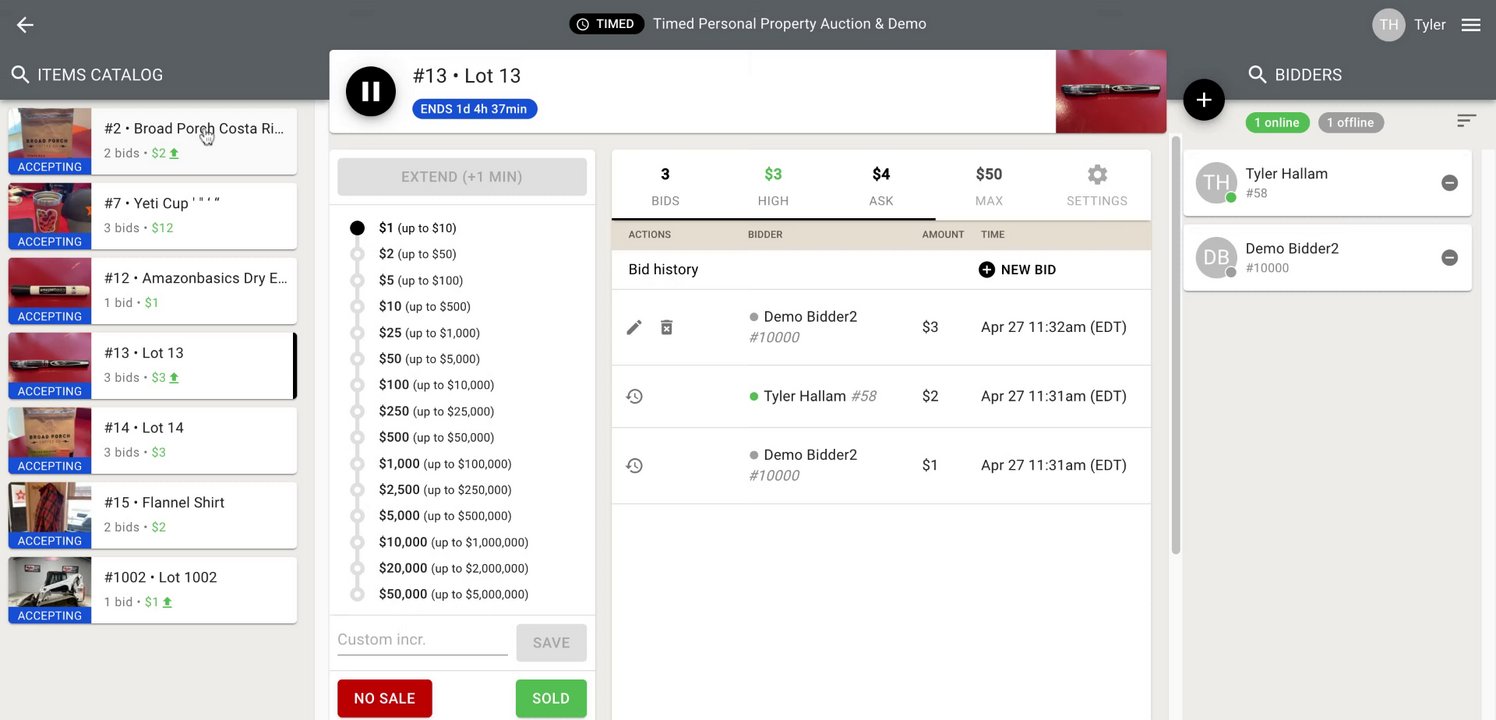Delete the $3 bid with the trash icon
The height and width of the screenshot is (720, 1496).
point(666,327)
